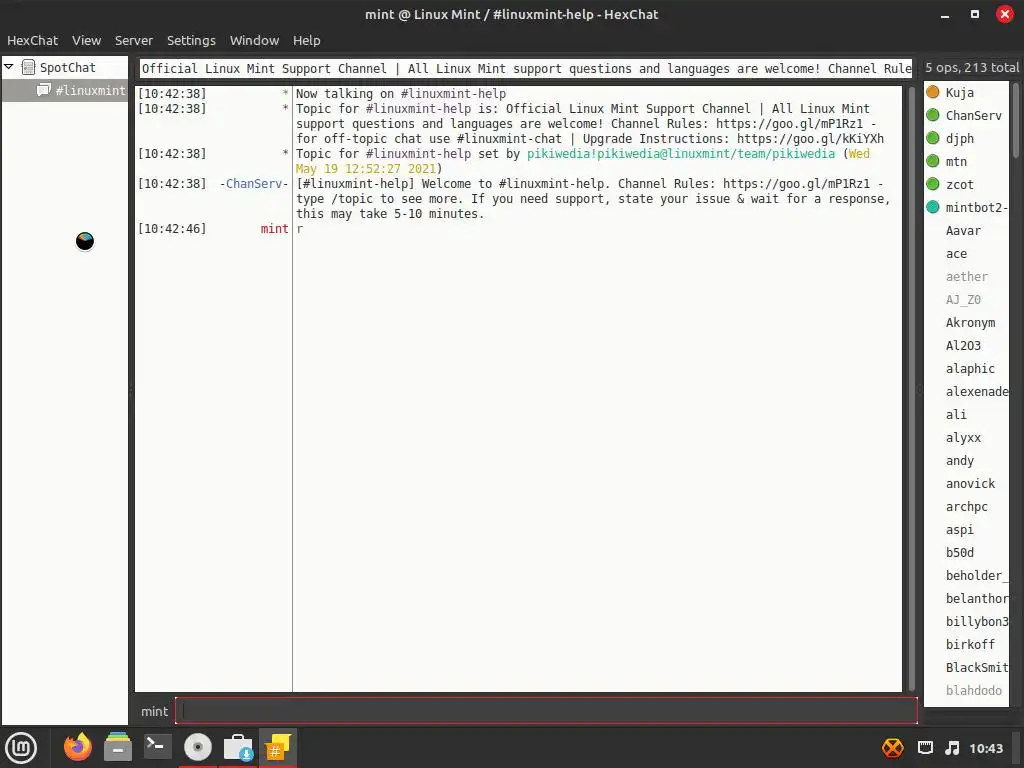Open the Help menu
1024x768 pixels.
(306, 40)
